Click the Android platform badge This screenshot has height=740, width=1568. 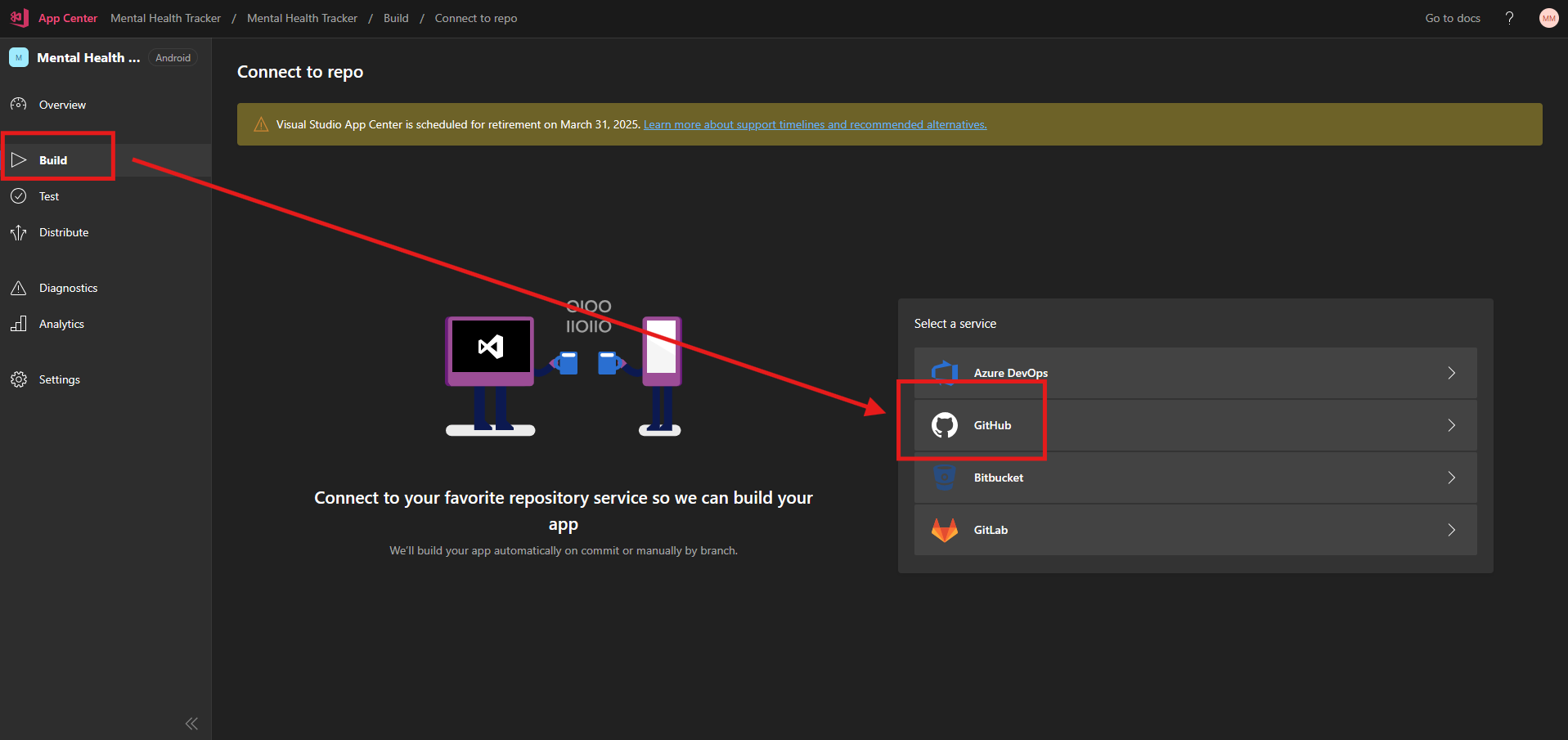pyautogui.click(x=173, y=58)
